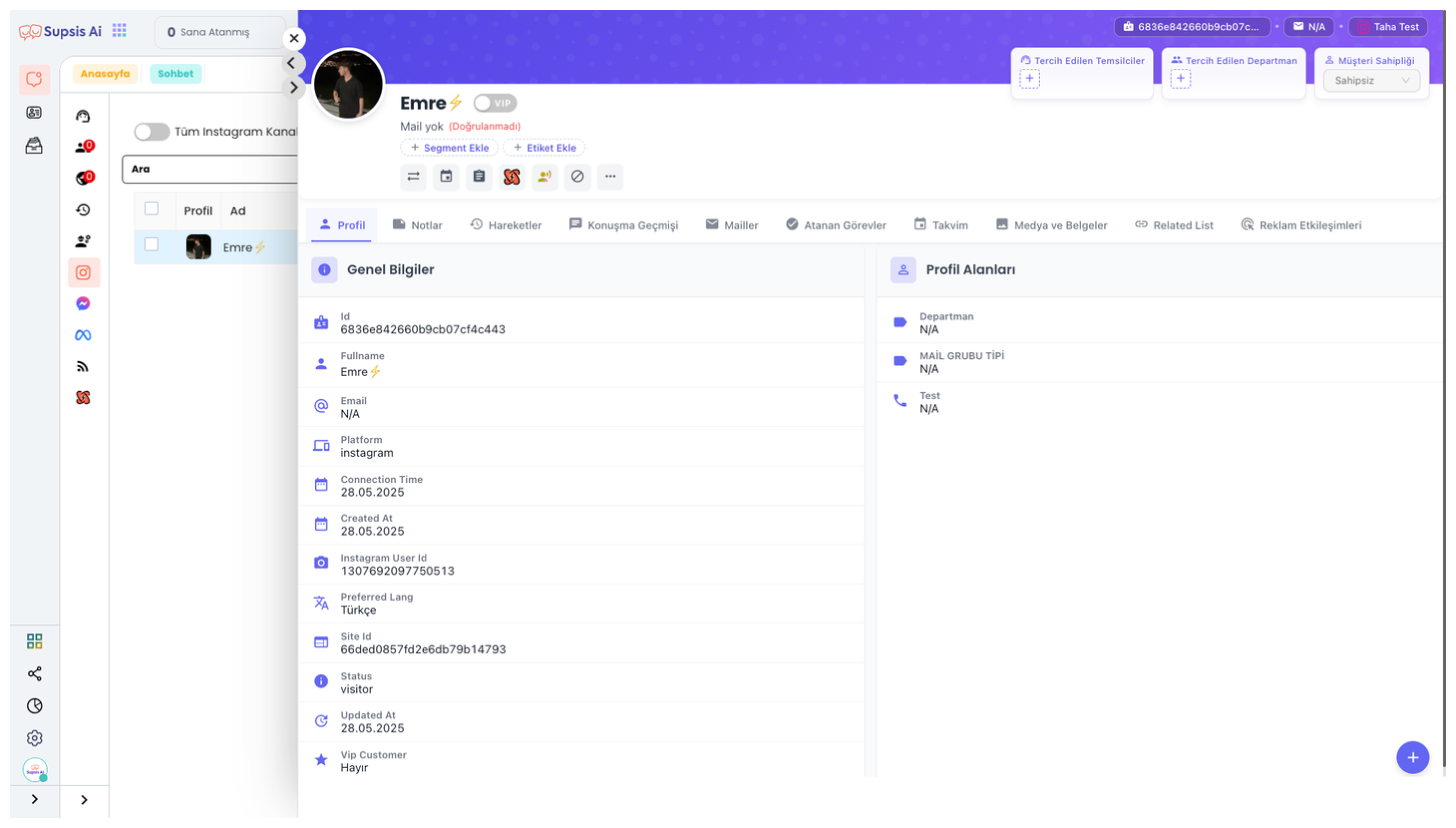Image resolution: width=1456 pixels, height=828 pixels.
Task: Click the floating blue plus button
Action: [1413, 758]
